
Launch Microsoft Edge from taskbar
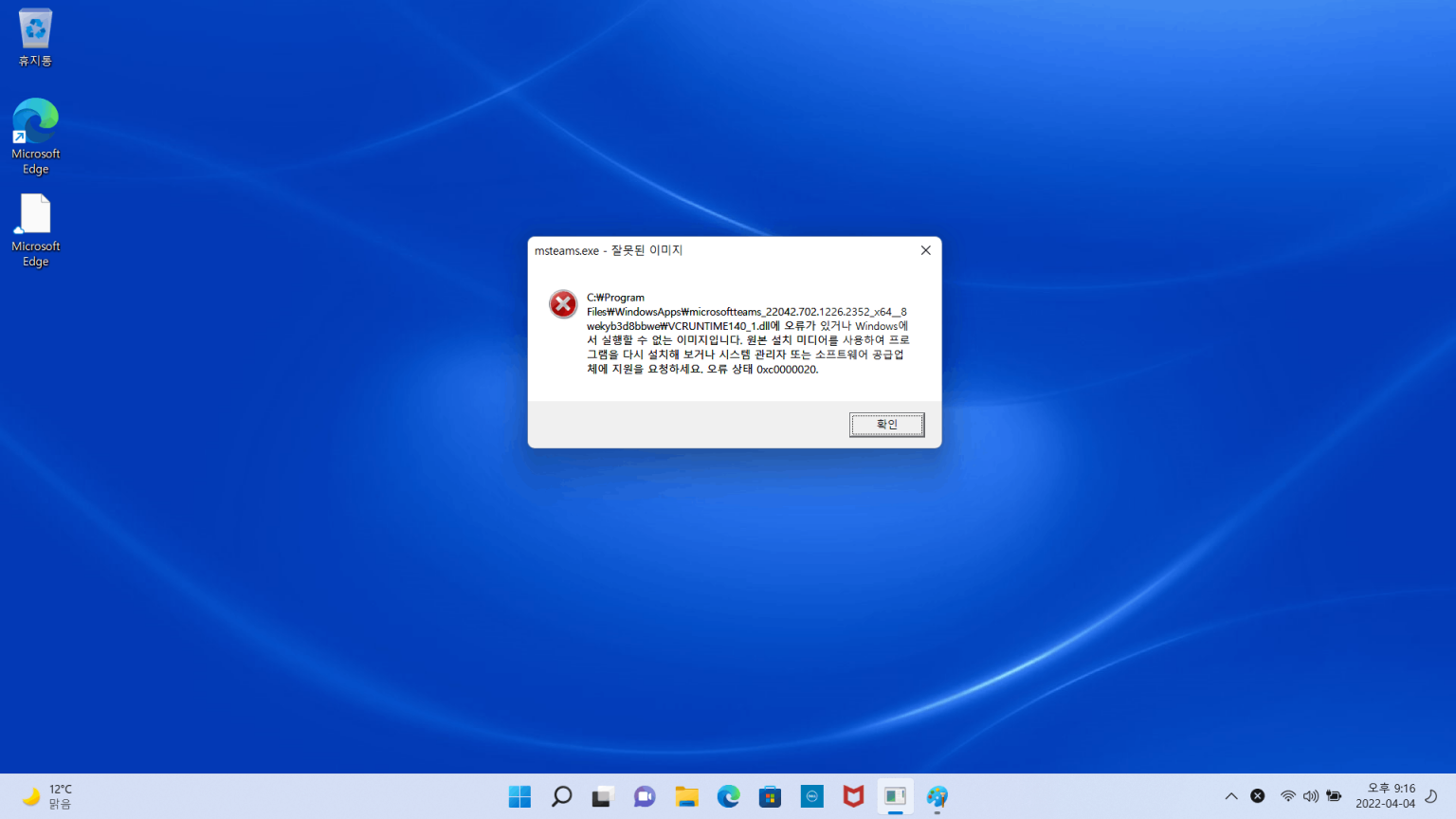[x=728, y=796]
